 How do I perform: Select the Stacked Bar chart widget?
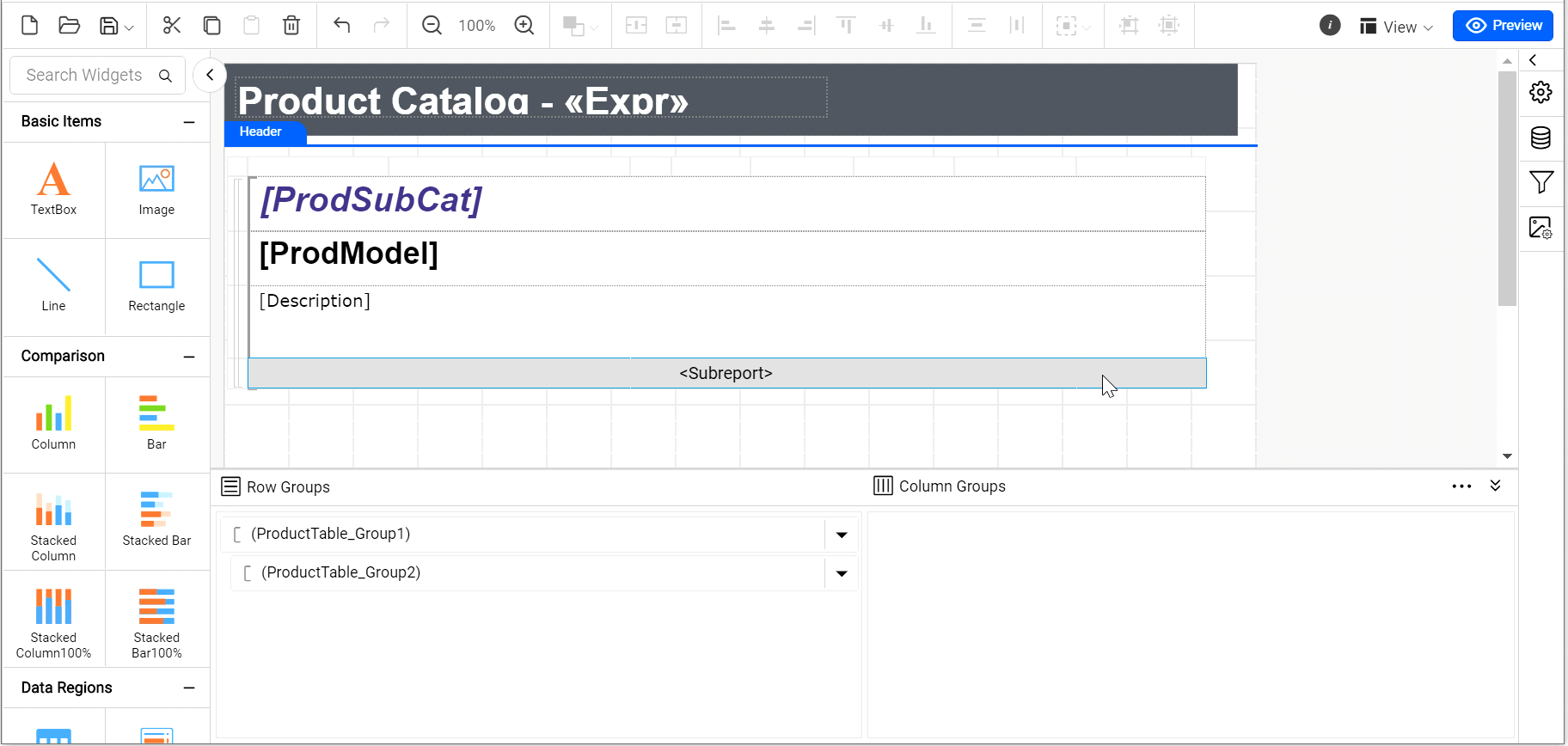tap(156, 520)
